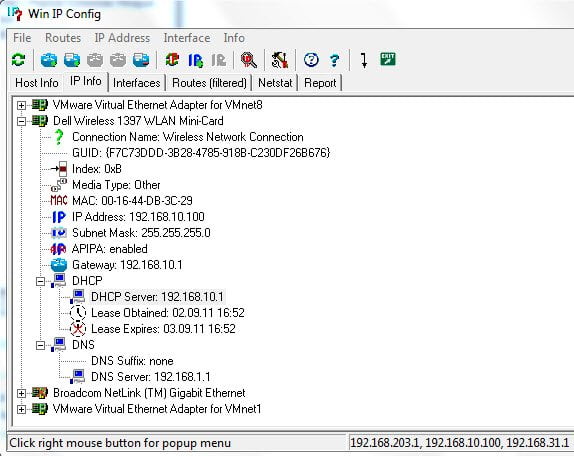Click the teal question mark toolbar icon

tap(334, 60)
